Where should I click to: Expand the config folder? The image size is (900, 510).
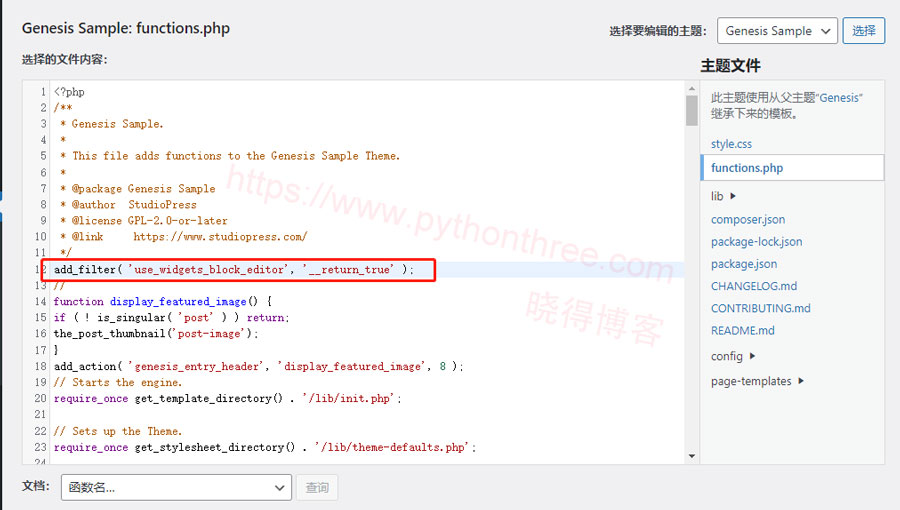(x=733, y=356)
